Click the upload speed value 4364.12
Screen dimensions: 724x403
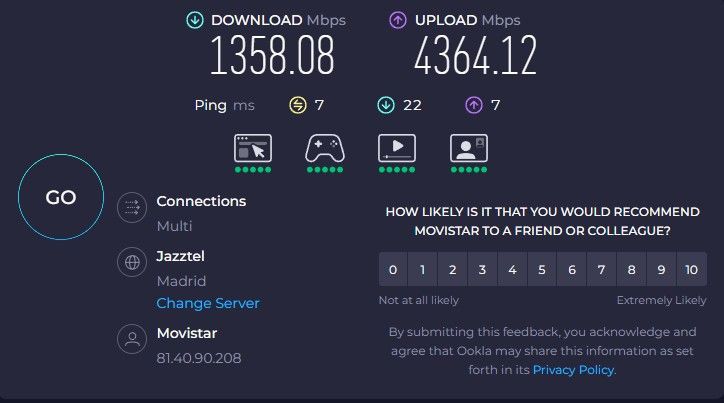click(475, 56)
